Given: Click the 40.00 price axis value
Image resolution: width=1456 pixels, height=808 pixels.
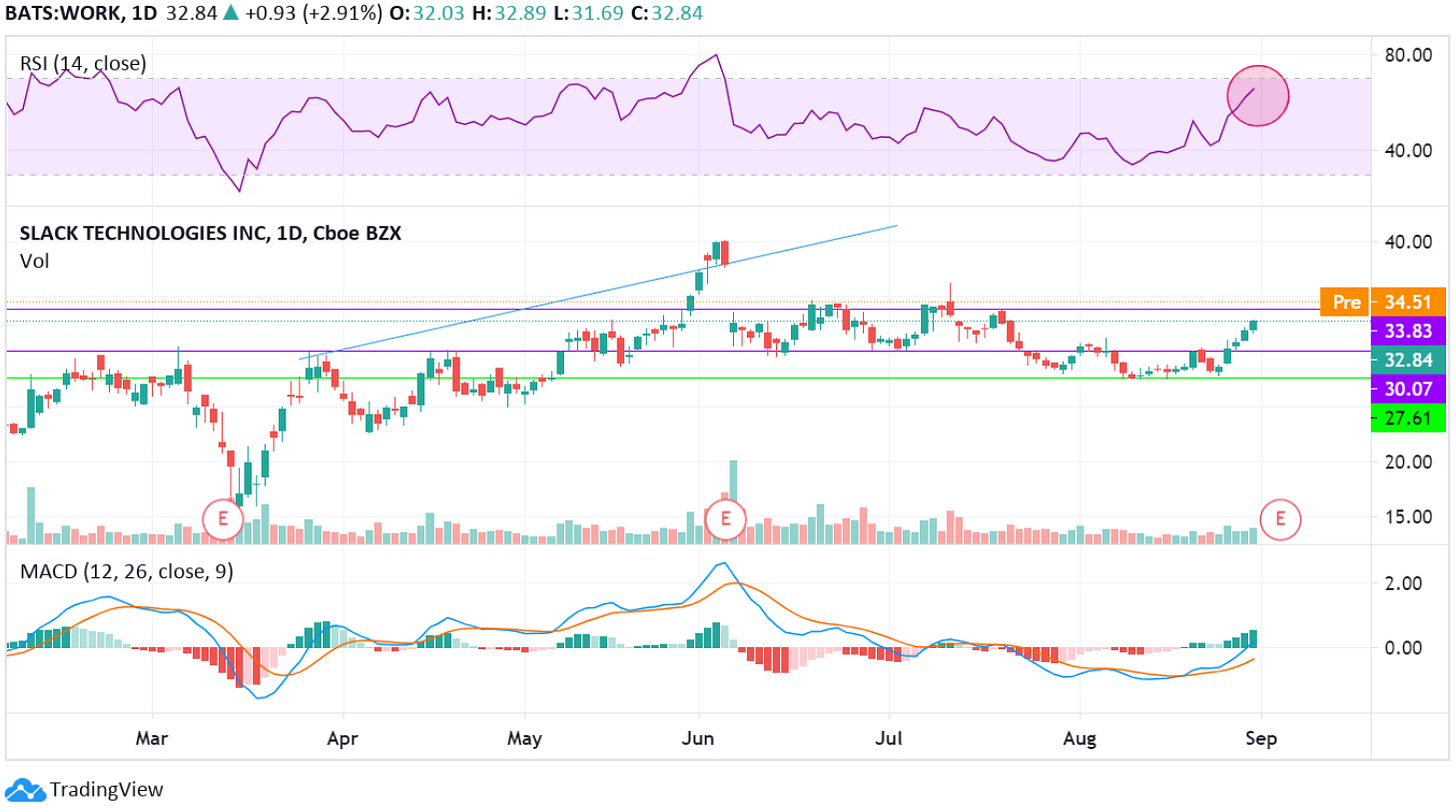Looking at the screenshot, I should (1409, 241).
